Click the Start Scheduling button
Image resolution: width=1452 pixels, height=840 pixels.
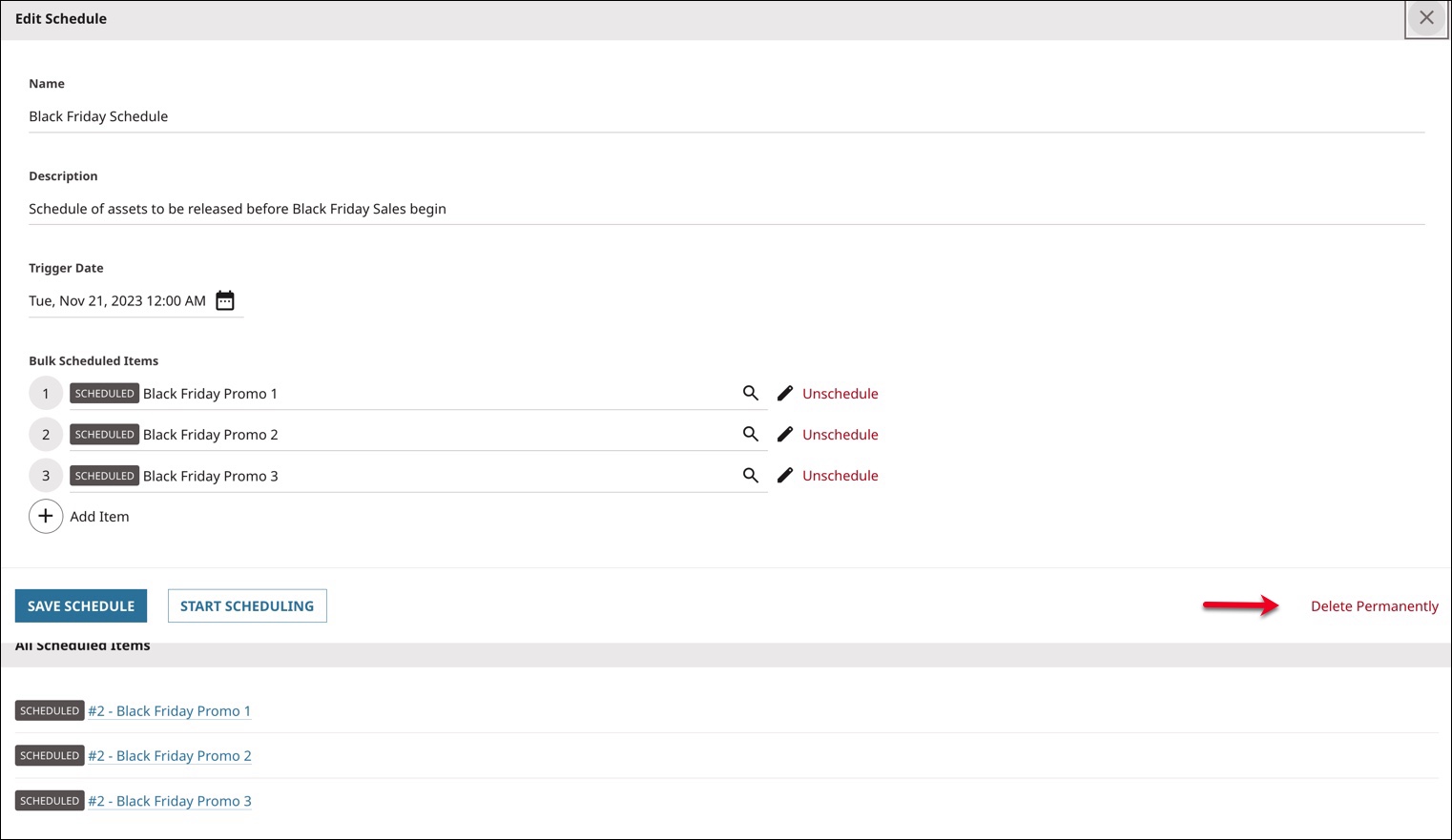click(x=247, y=605)
